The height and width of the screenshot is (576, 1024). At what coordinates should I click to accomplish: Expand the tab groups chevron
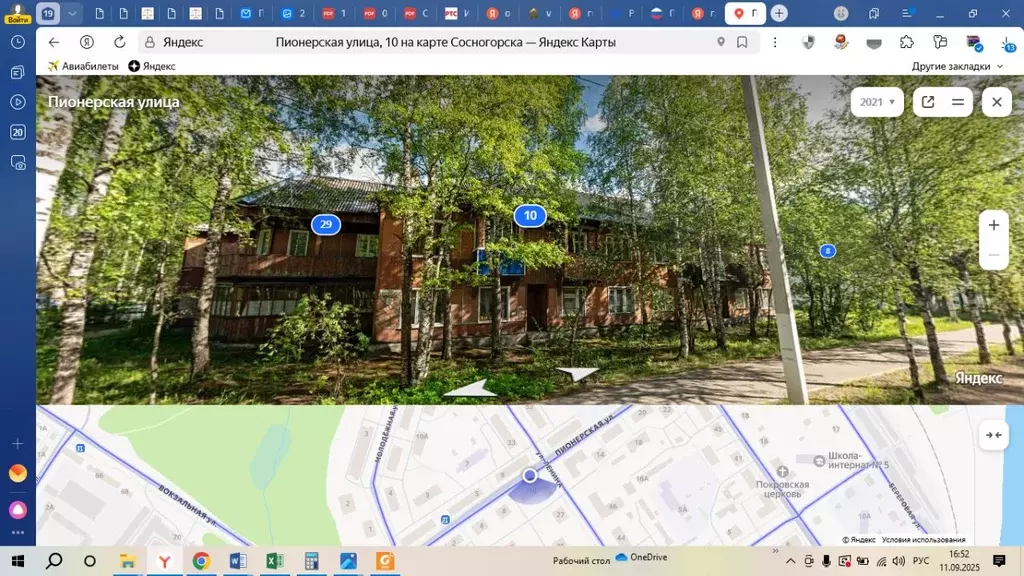[x=72, y=14]
